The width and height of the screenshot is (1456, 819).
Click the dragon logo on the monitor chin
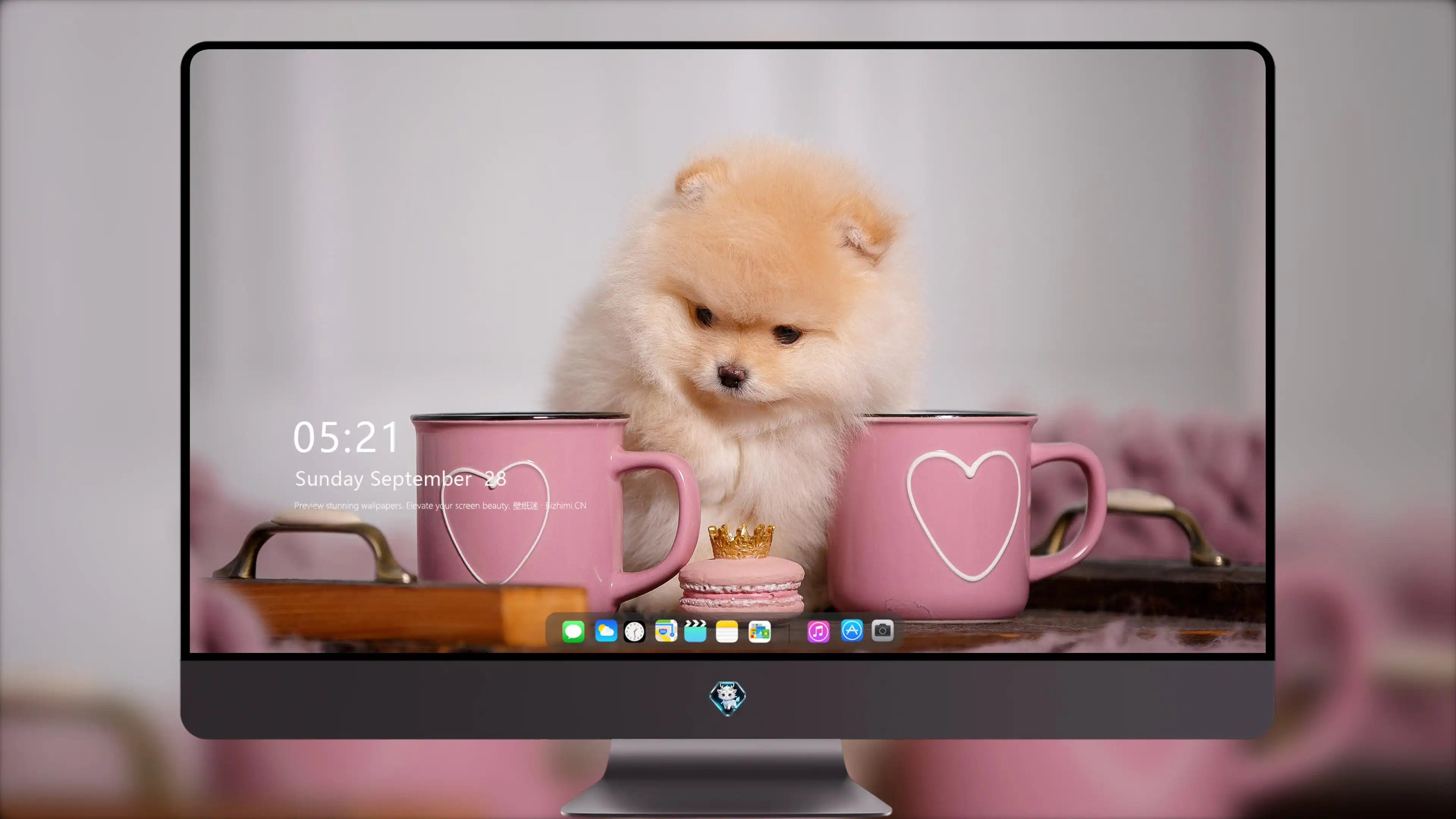(x=728, y=698)
